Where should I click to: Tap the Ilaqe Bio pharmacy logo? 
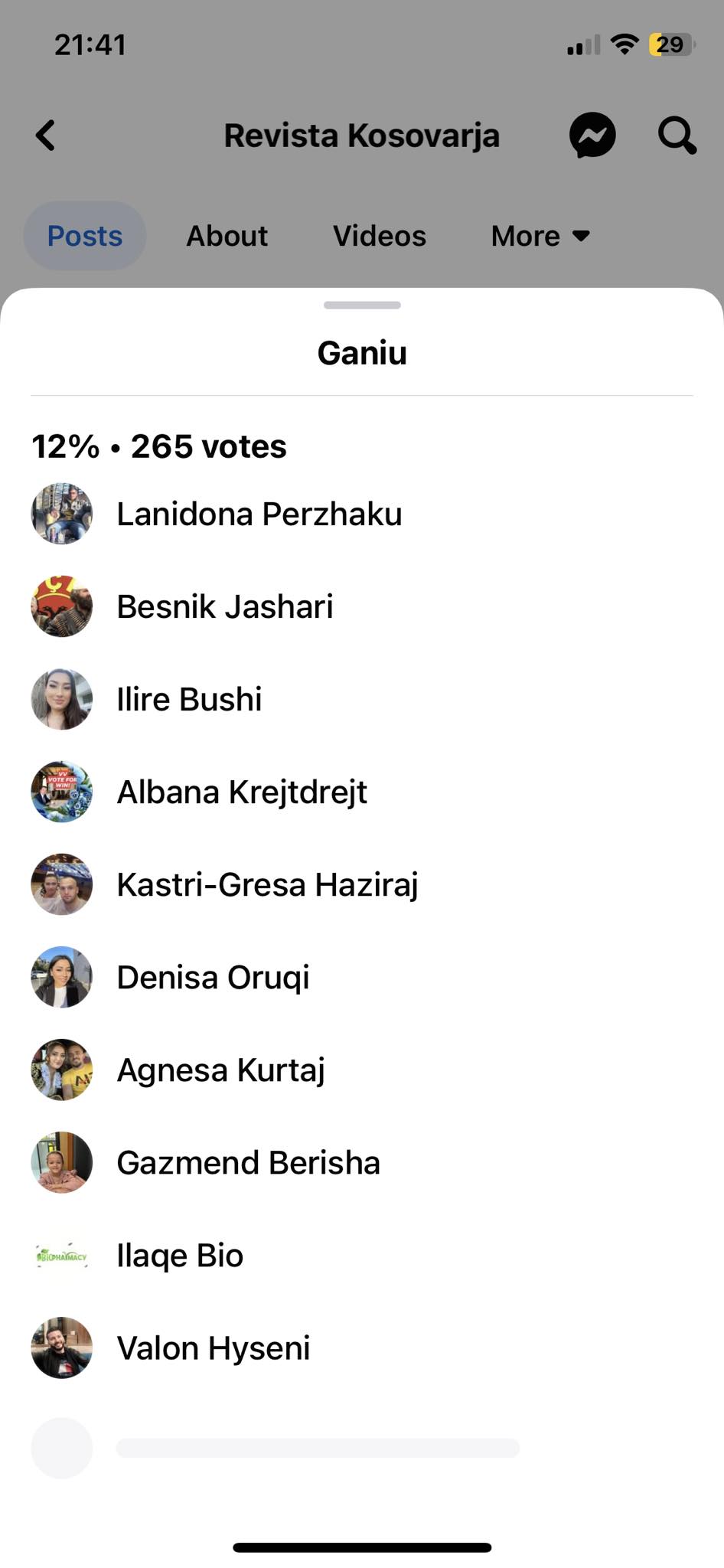[62, 1256]
